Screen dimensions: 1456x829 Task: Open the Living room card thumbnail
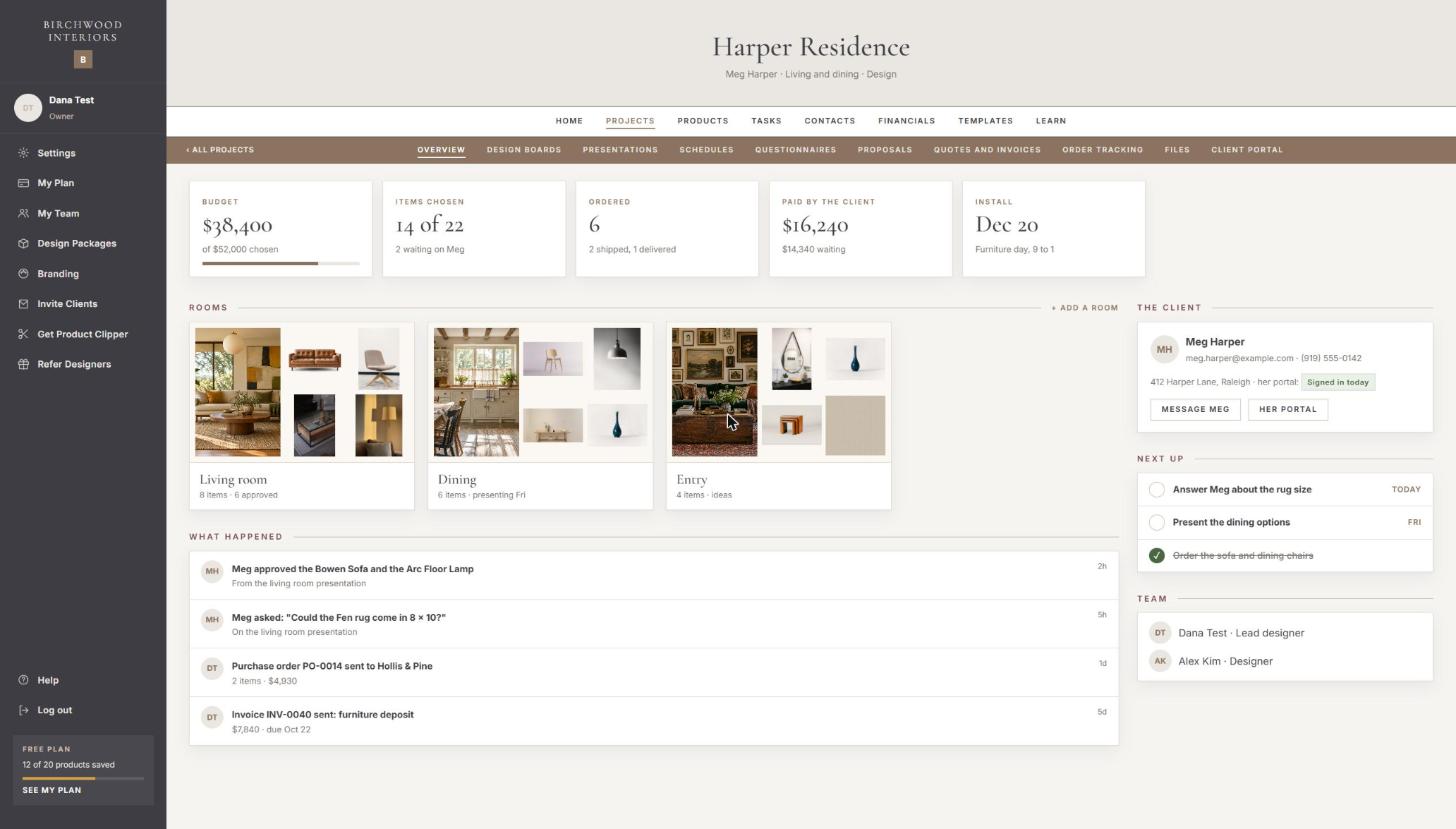pyautogui.click(x=301, y=392)
